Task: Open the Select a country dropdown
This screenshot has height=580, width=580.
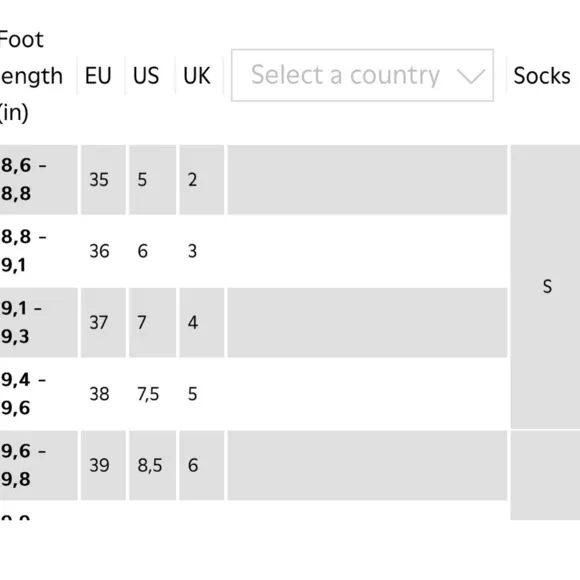Action: [362, 75]
